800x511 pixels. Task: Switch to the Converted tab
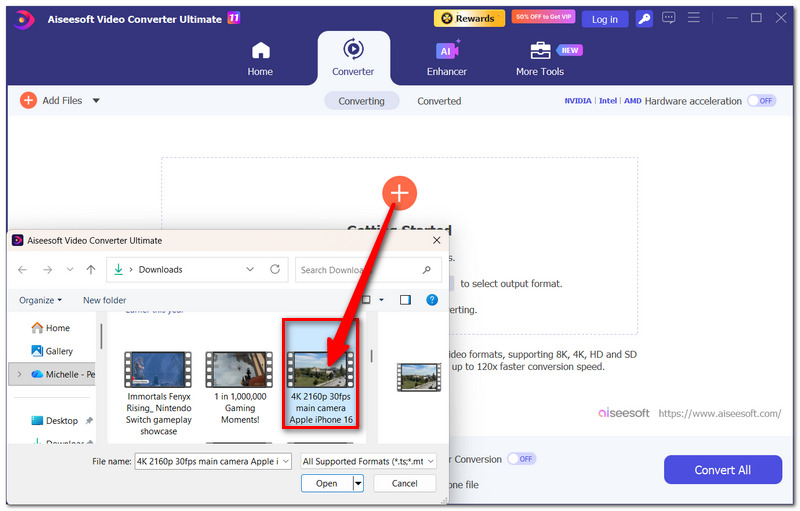(439, 101)
